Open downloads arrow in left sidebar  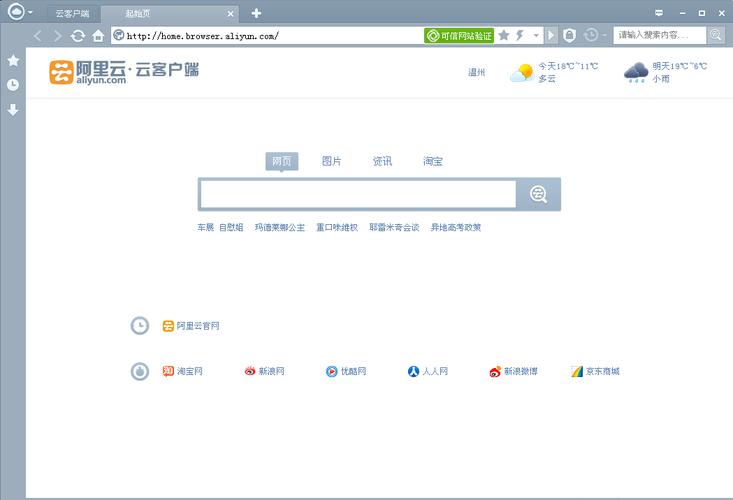point(13,110)
